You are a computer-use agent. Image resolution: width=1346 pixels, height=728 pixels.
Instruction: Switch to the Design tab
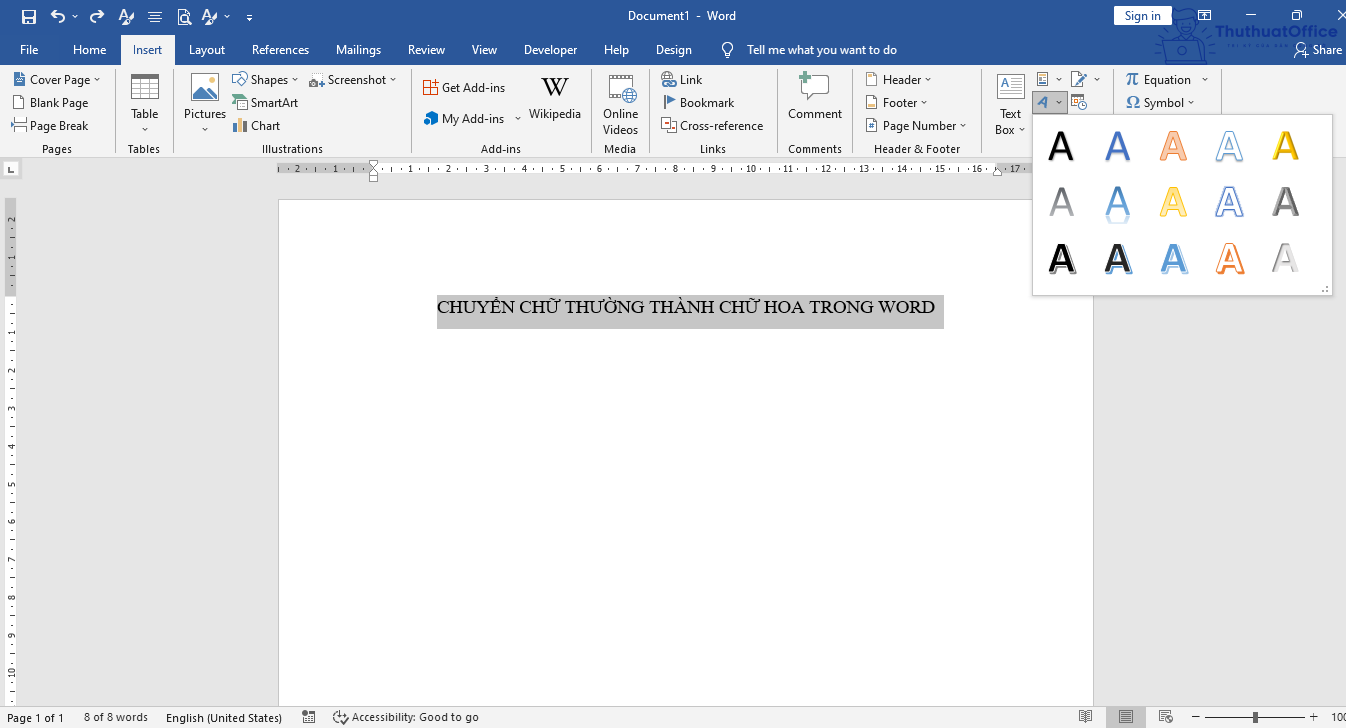(673, 49)
